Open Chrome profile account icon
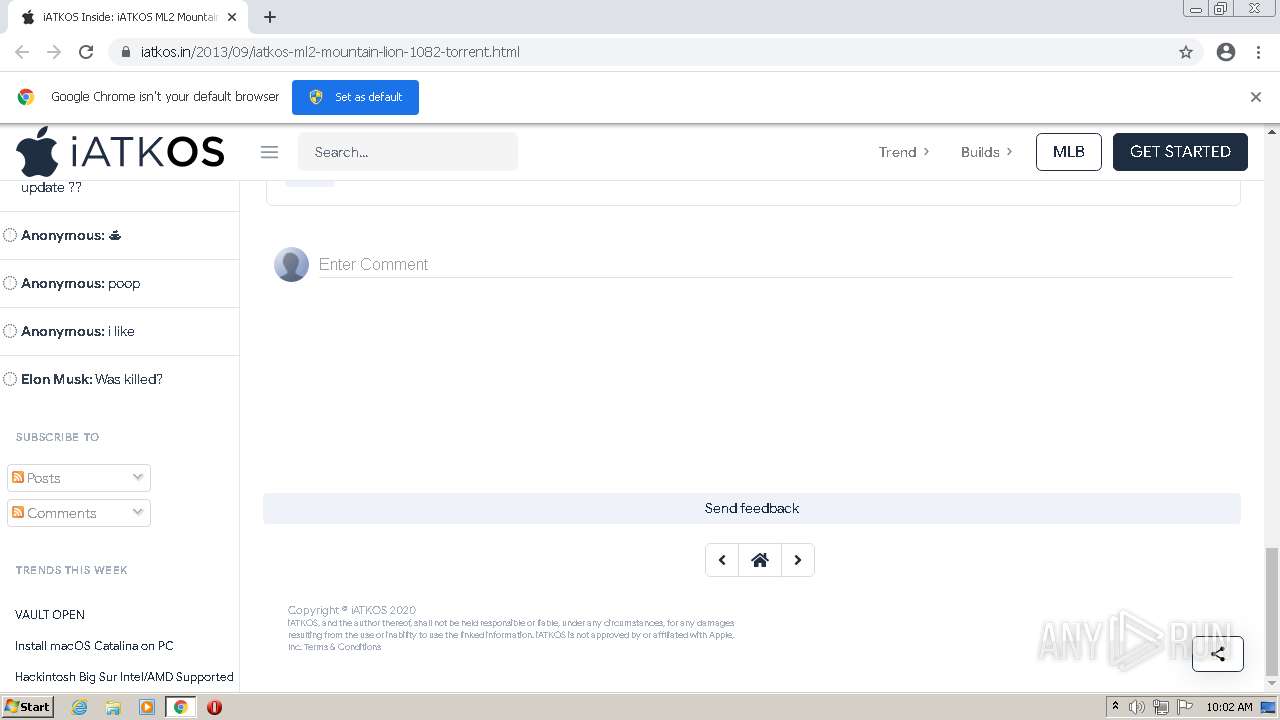This screenshot has height=720, width=1280. [x=1226, y=52]
